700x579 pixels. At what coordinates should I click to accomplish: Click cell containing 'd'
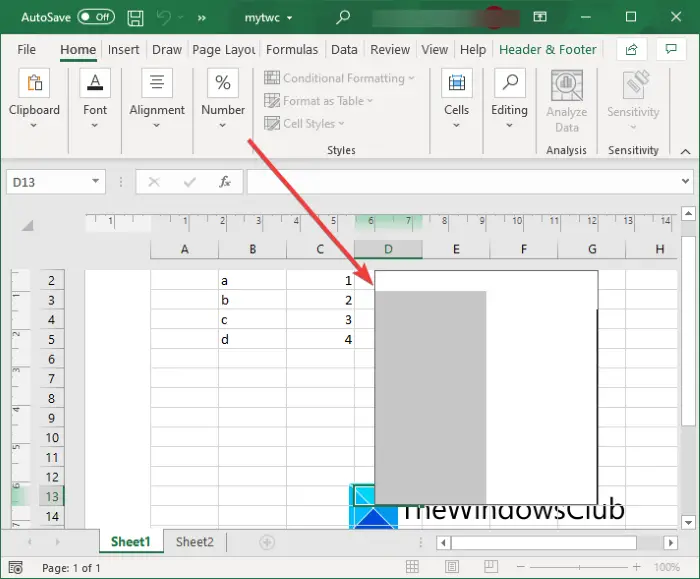[x=253, y=339]
